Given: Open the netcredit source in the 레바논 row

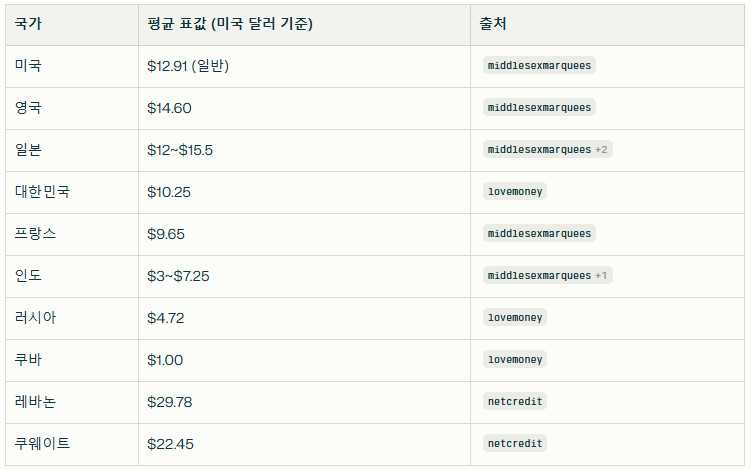Looking at the screenshot, I should pos(515,402).
